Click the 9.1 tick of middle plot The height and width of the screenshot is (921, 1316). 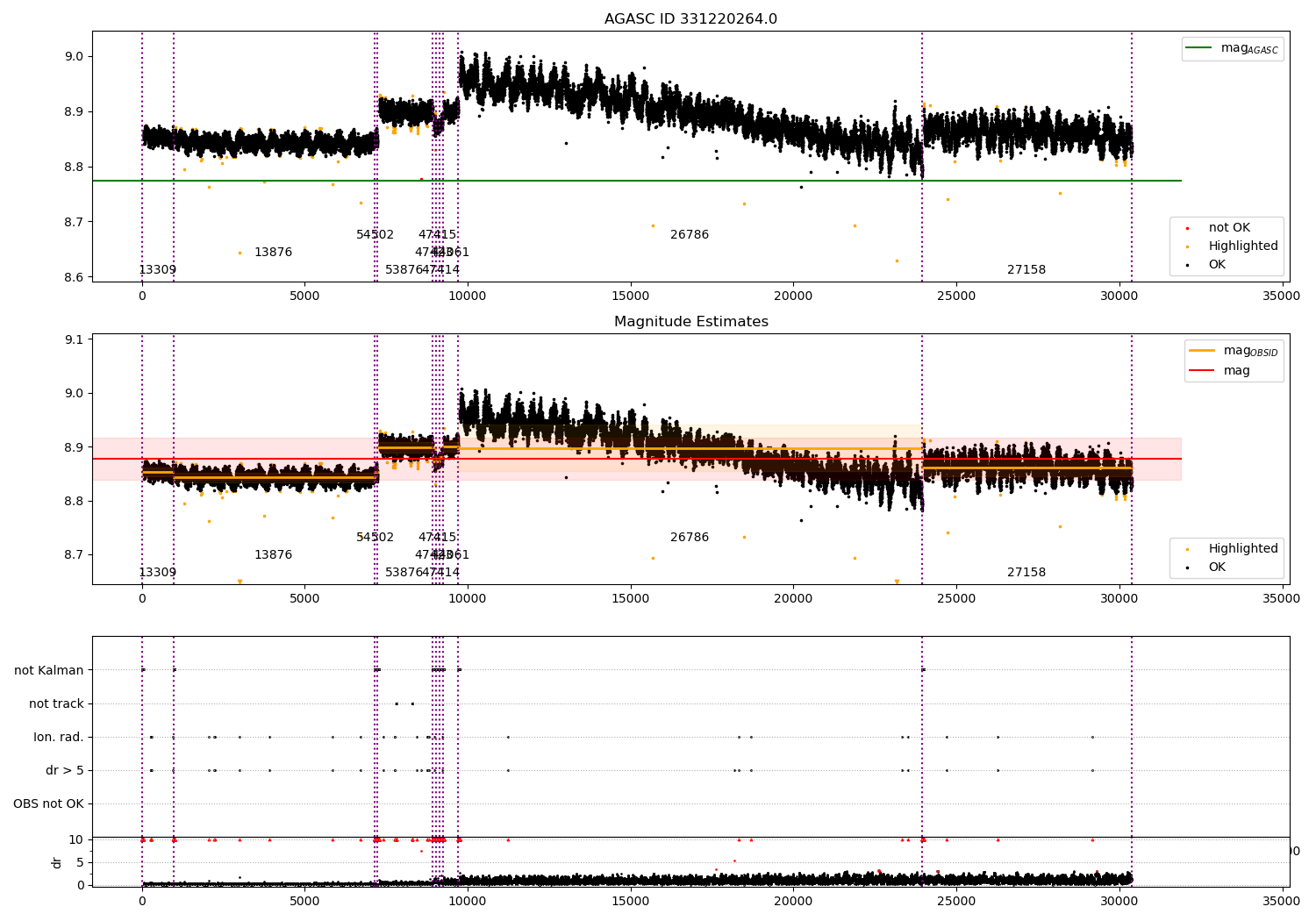74,339
